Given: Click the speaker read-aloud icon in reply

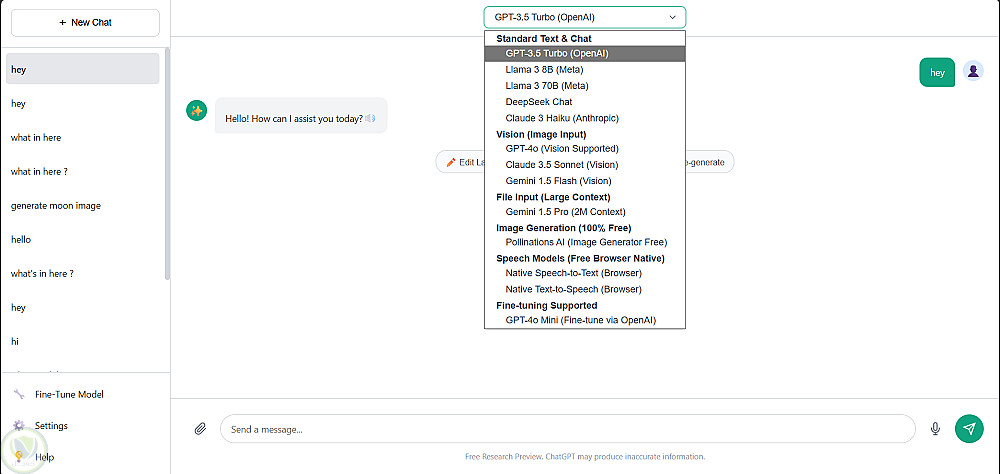Looking at the screenshot, I should 370,118.
